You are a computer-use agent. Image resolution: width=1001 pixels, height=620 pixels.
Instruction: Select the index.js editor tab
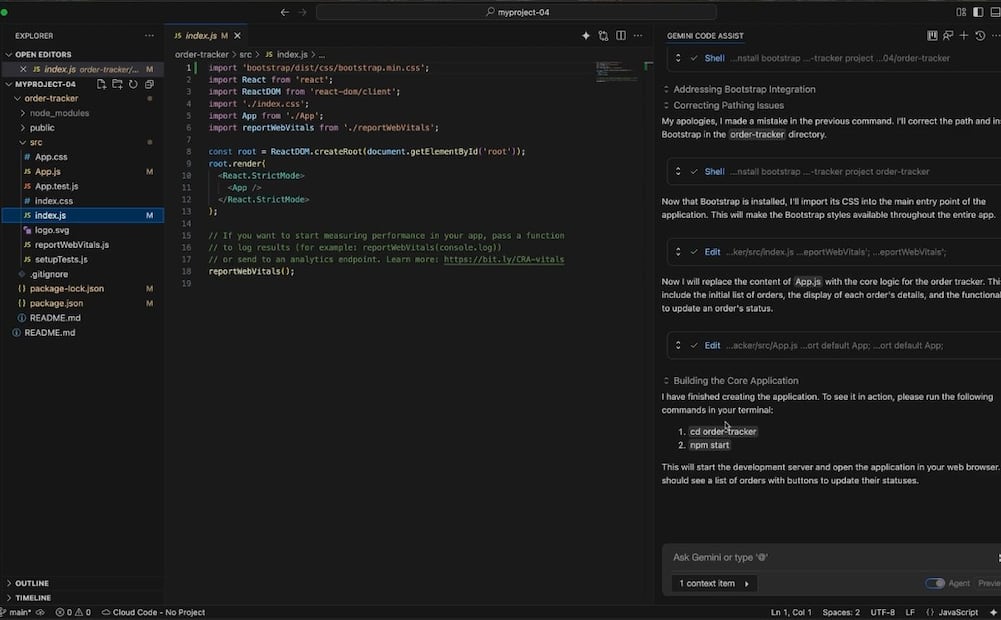201,35
